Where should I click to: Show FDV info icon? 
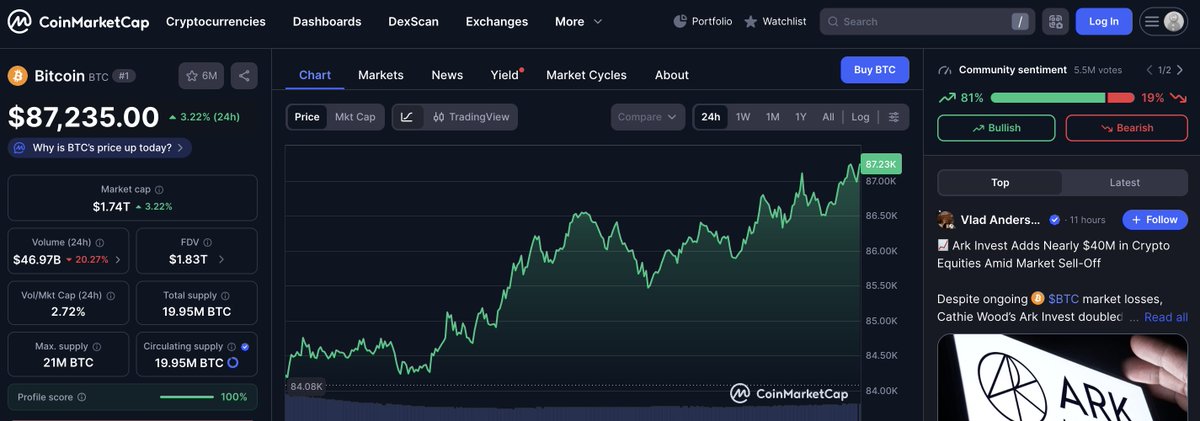tap(210, 242)
